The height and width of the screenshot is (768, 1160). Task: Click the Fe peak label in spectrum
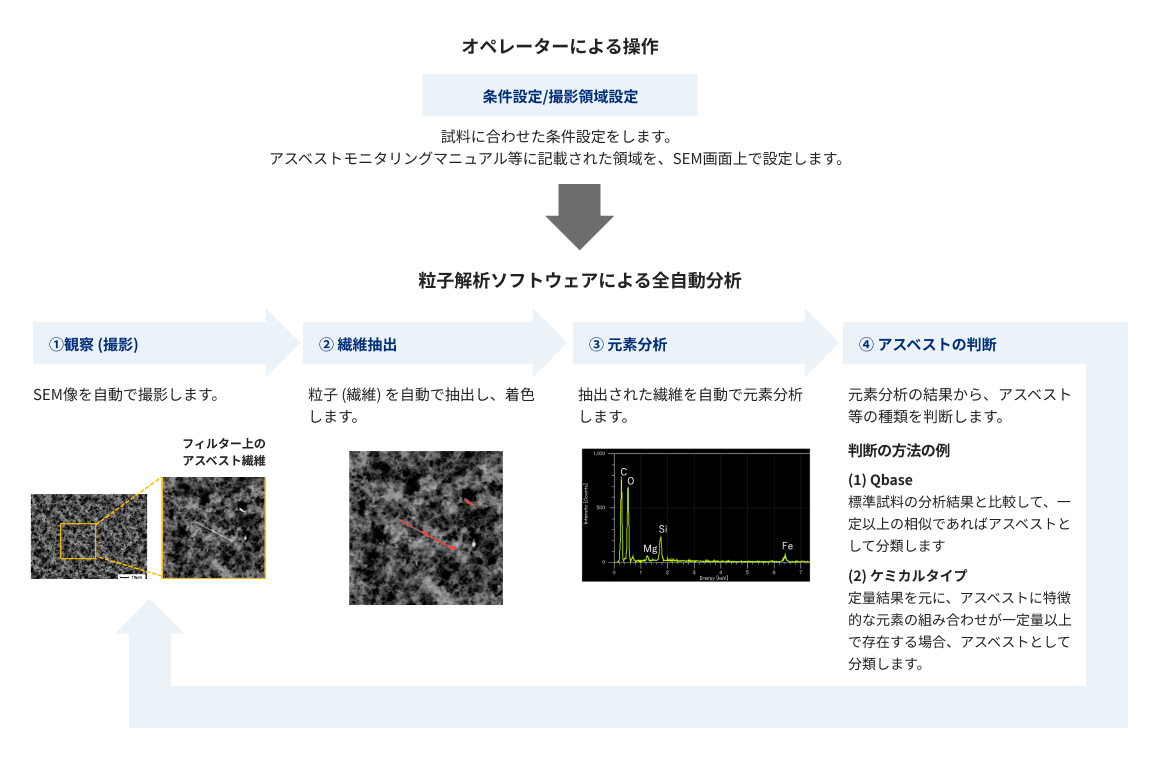point(787,546)
